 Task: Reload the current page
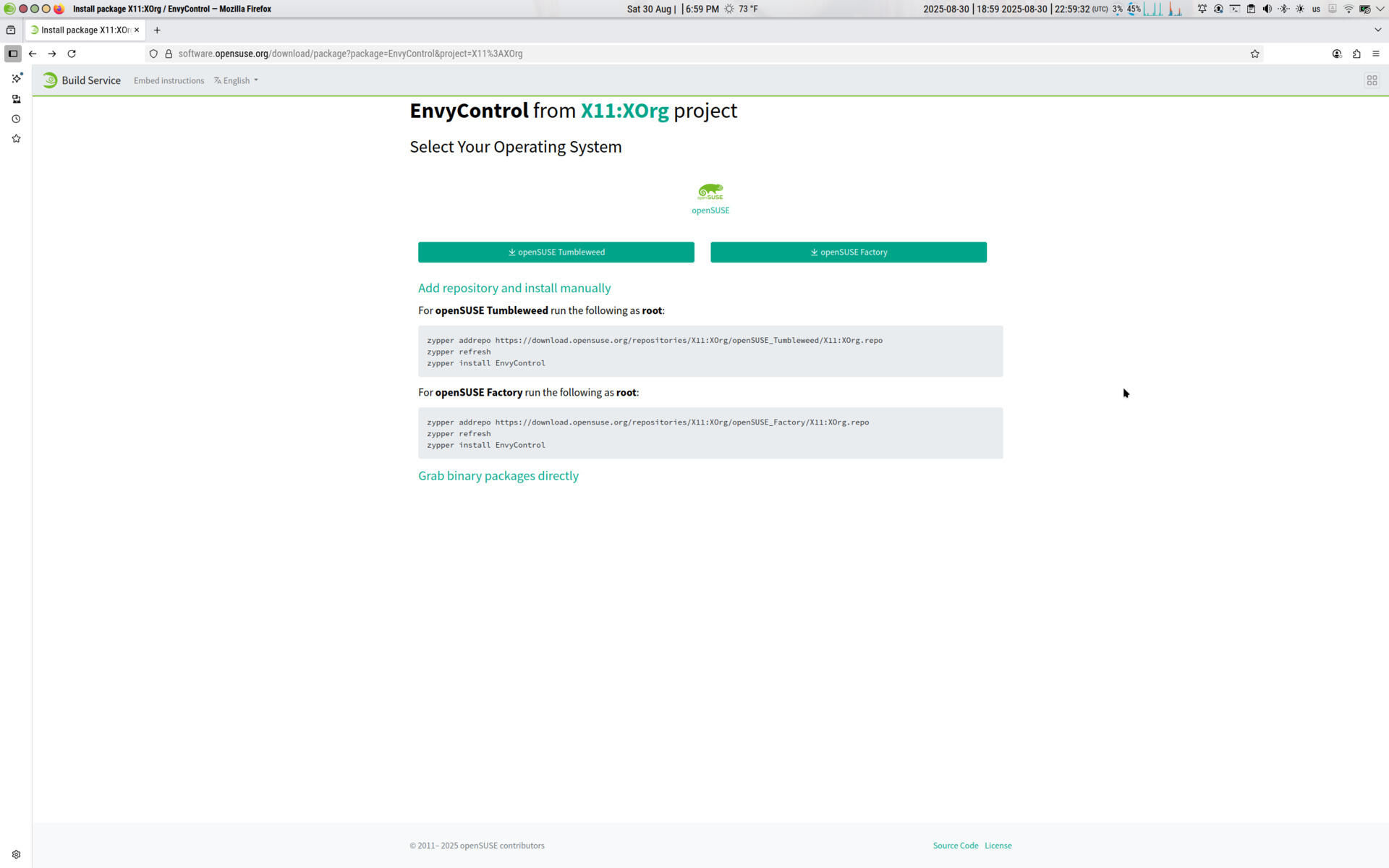point(72,54)
